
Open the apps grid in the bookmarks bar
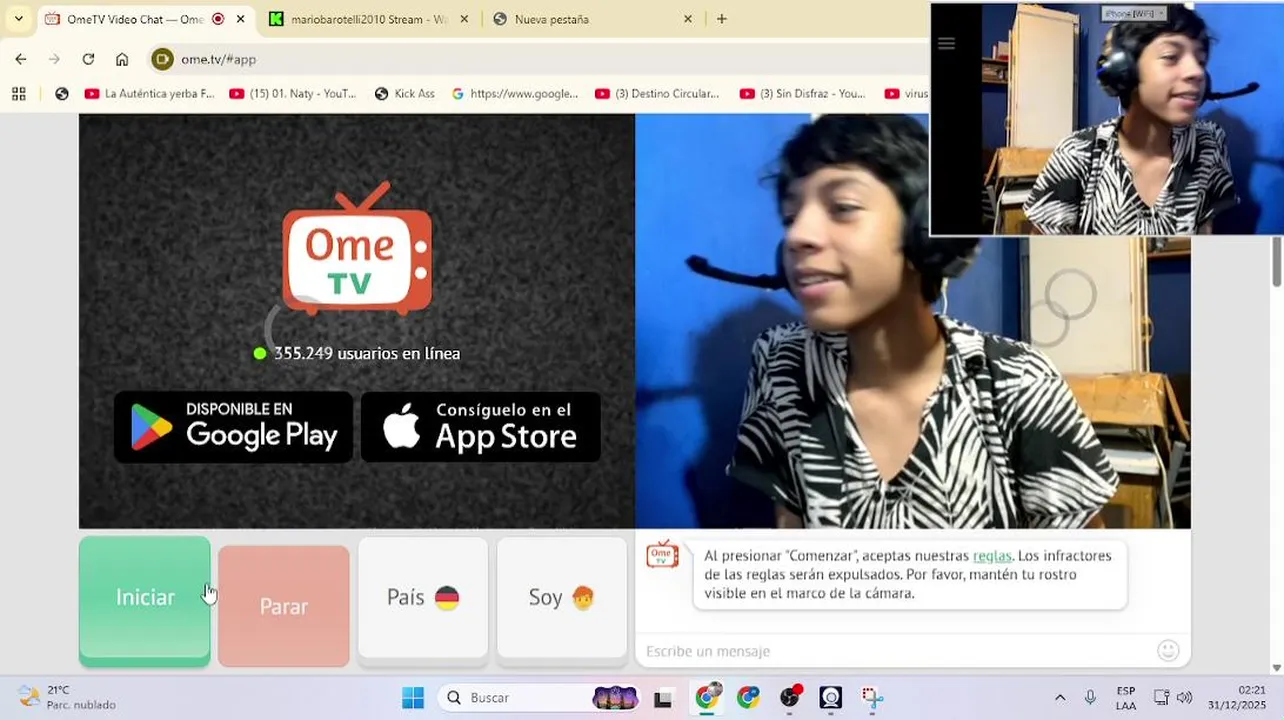point(18,93)
